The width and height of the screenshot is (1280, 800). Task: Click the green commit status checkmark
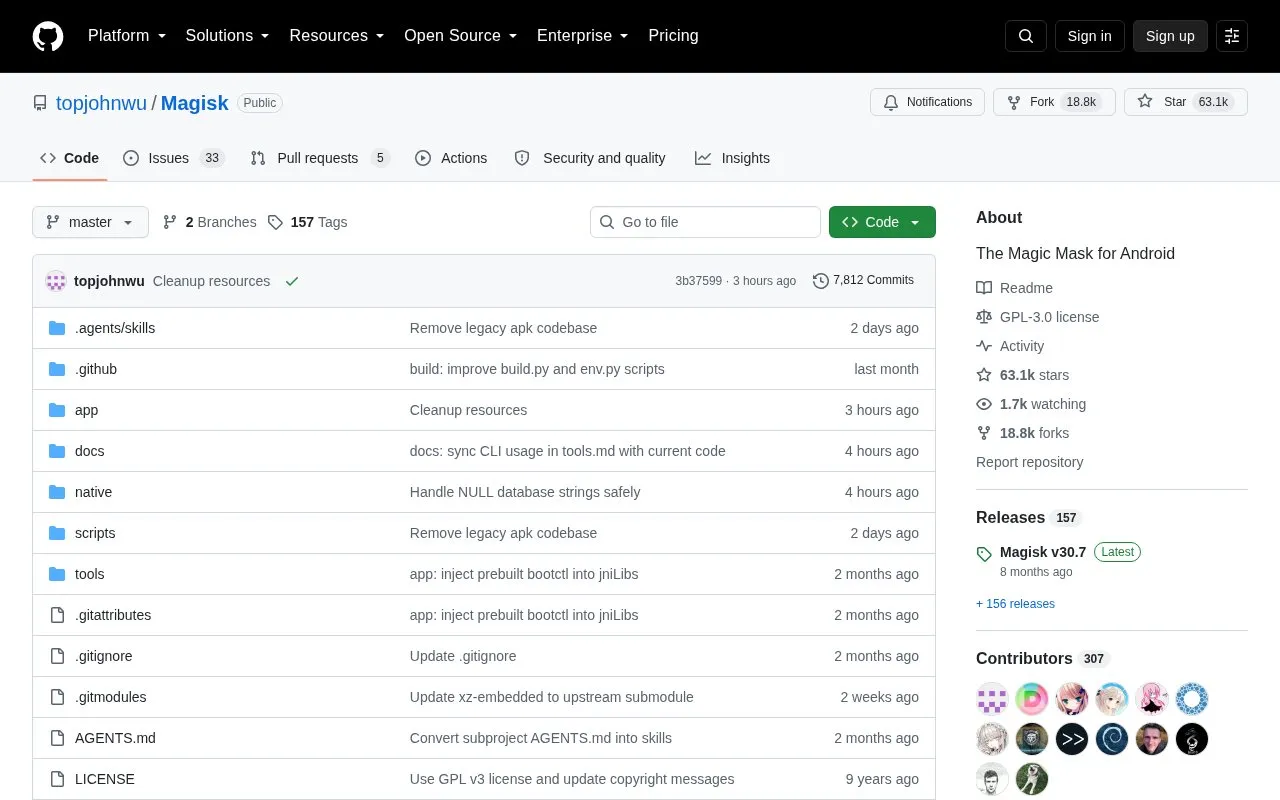tap(292, 281)
